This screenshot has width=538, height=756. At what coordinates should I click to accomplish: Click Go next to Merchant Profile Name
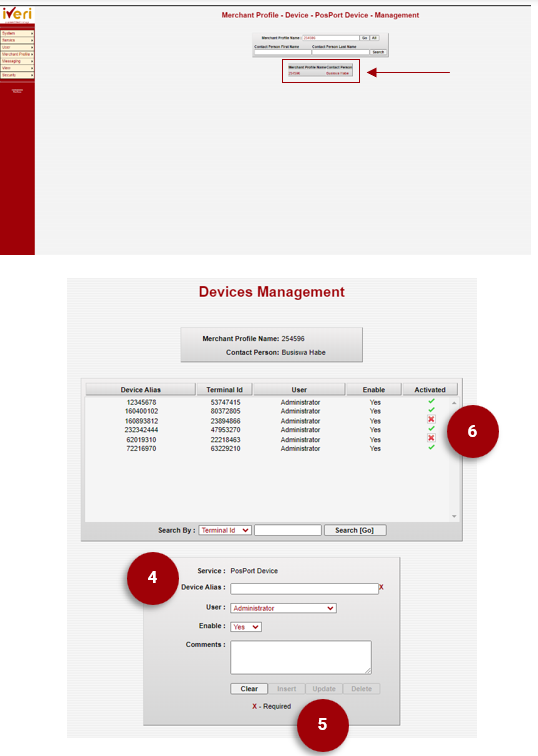(364, 38)
